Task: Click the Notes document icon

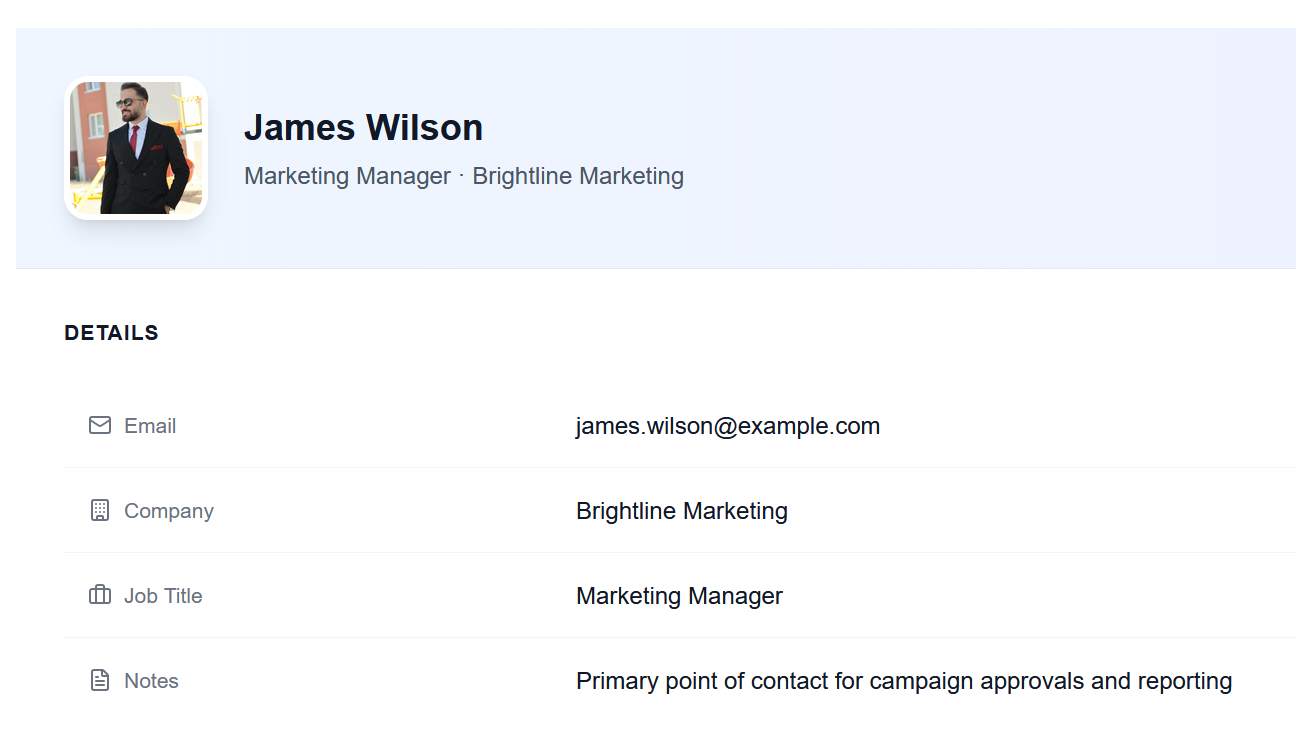Action: point(100,681)
